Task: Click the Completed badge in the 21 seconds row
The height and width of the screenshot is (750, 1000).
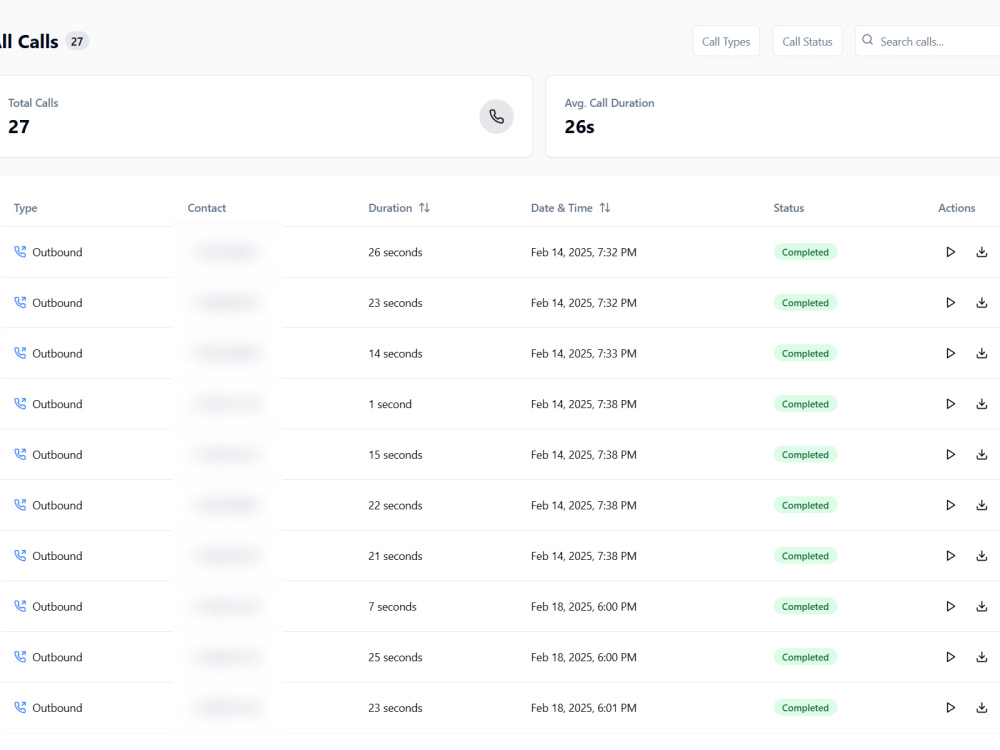Action: [x=805, y=555]
